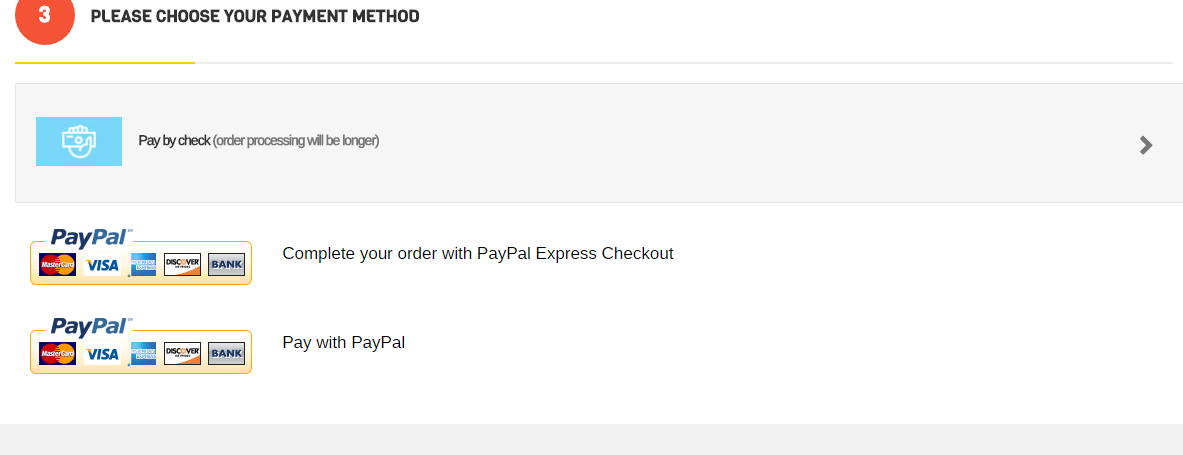1183x455 pixels.
Task: Click American Express icon in Pay with PayPal button
Action: (x=143, y=354)
